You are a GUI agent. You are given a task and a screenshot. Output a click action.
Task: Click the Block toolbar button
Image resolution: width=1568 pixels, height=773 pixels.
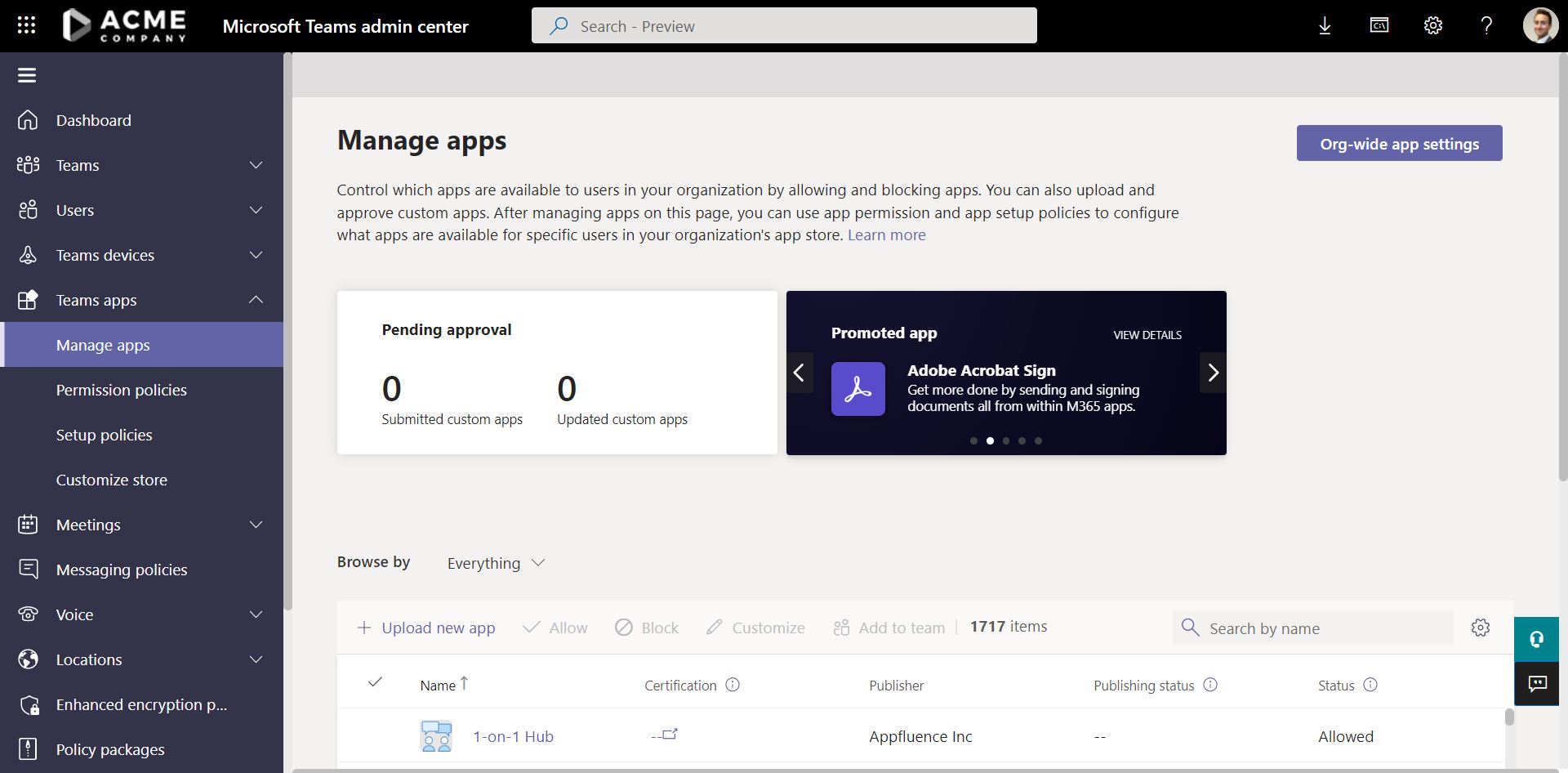coord(647,628)
